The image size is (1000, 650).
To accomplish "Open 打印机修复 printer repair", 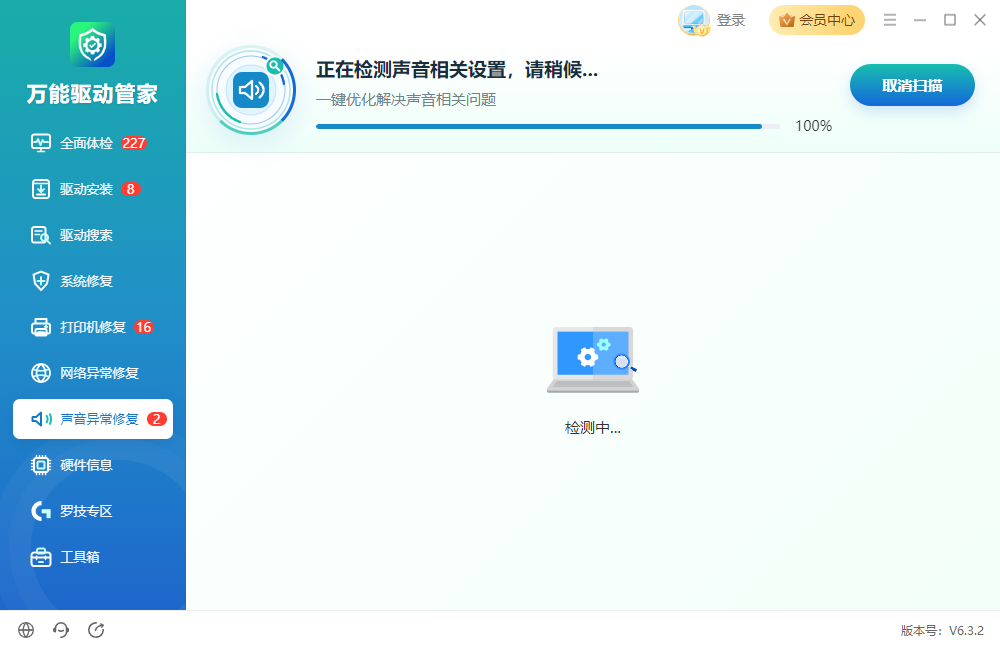I will point(92,327).
